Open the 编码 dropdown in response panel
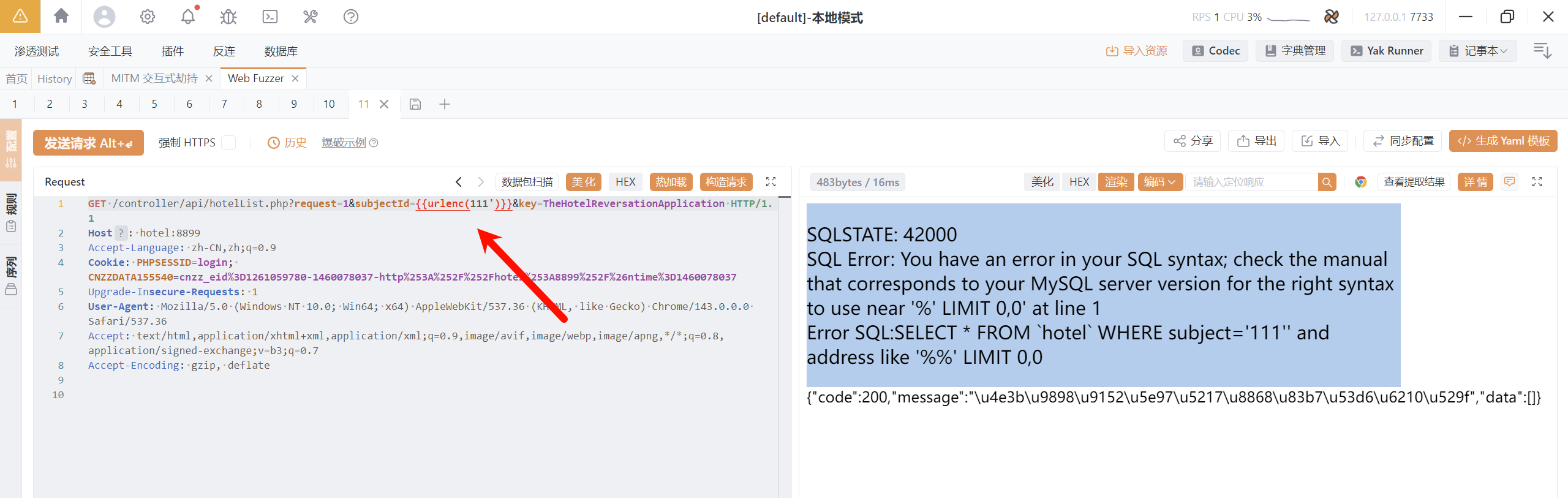This screenshot has width=1568, height=498. [x=1159, y=182]
